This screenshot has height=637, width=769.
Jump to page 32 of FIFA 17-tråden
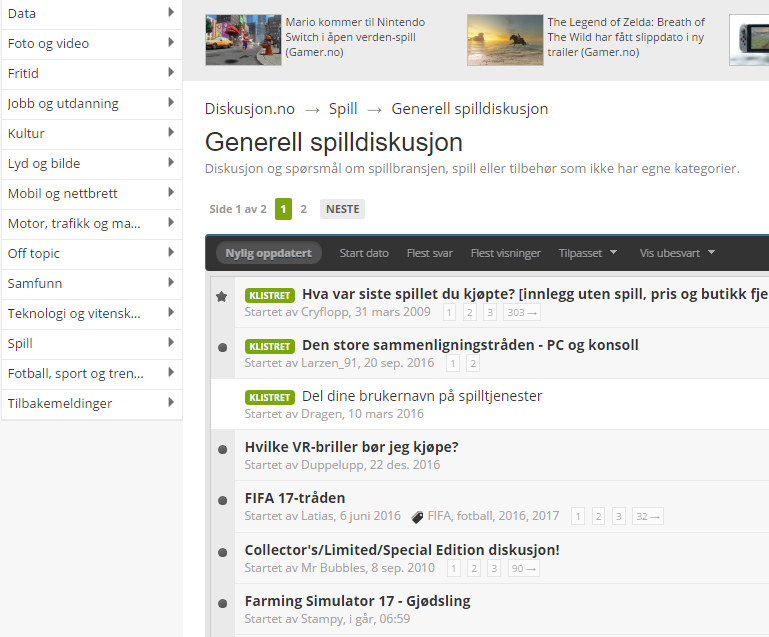648,516
